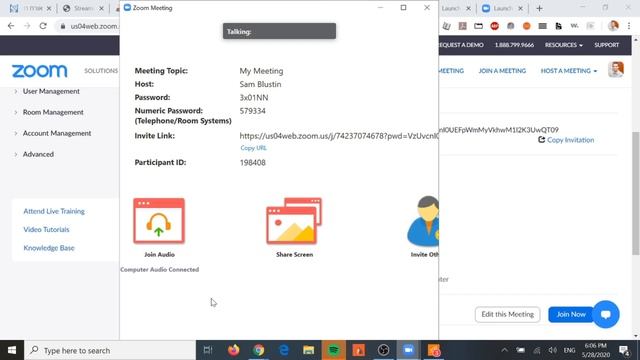Click the padlock icon in the address bar

coord(62,26)
